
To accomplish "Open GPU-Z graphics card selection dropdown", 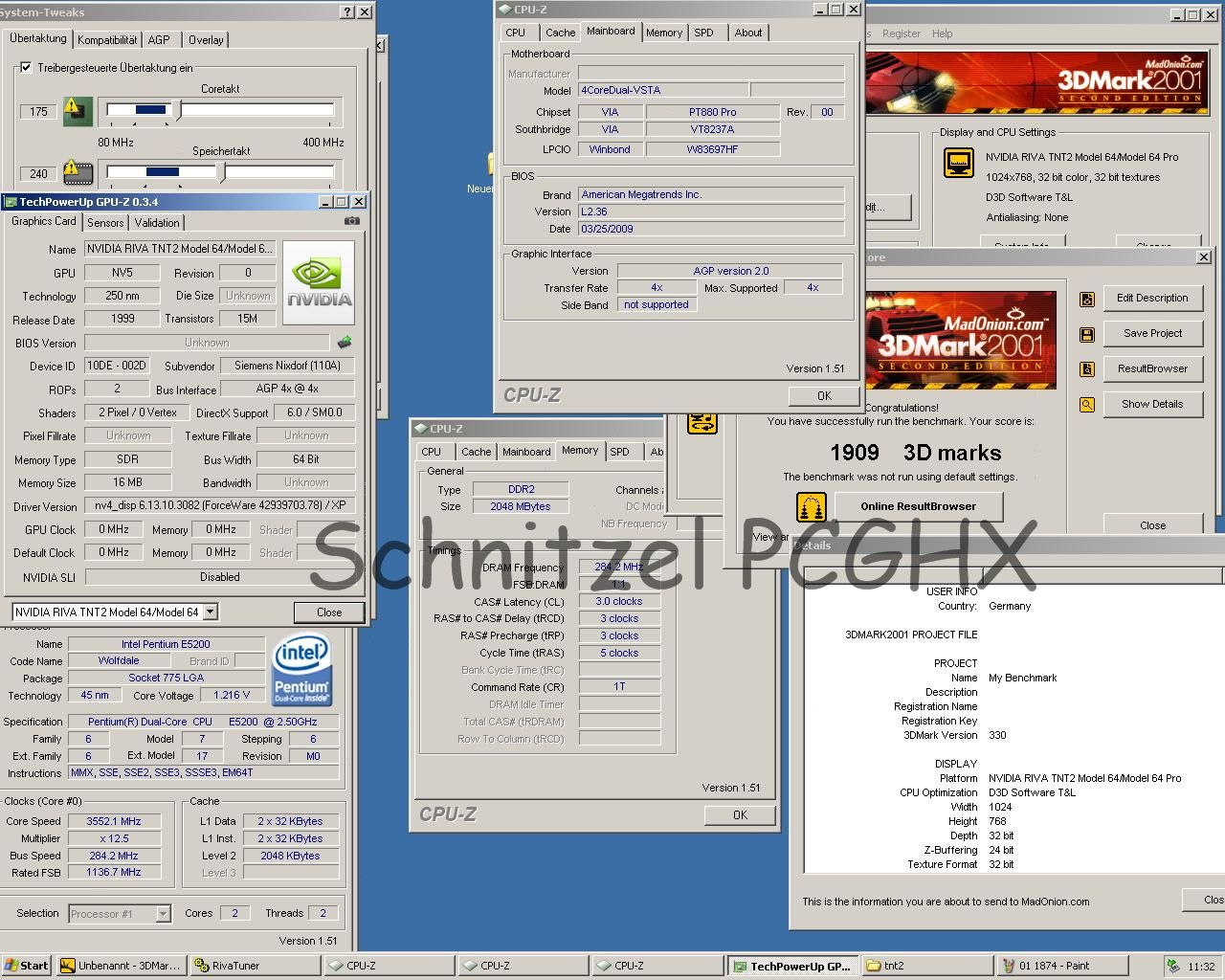I will click(x=211, y=612).
